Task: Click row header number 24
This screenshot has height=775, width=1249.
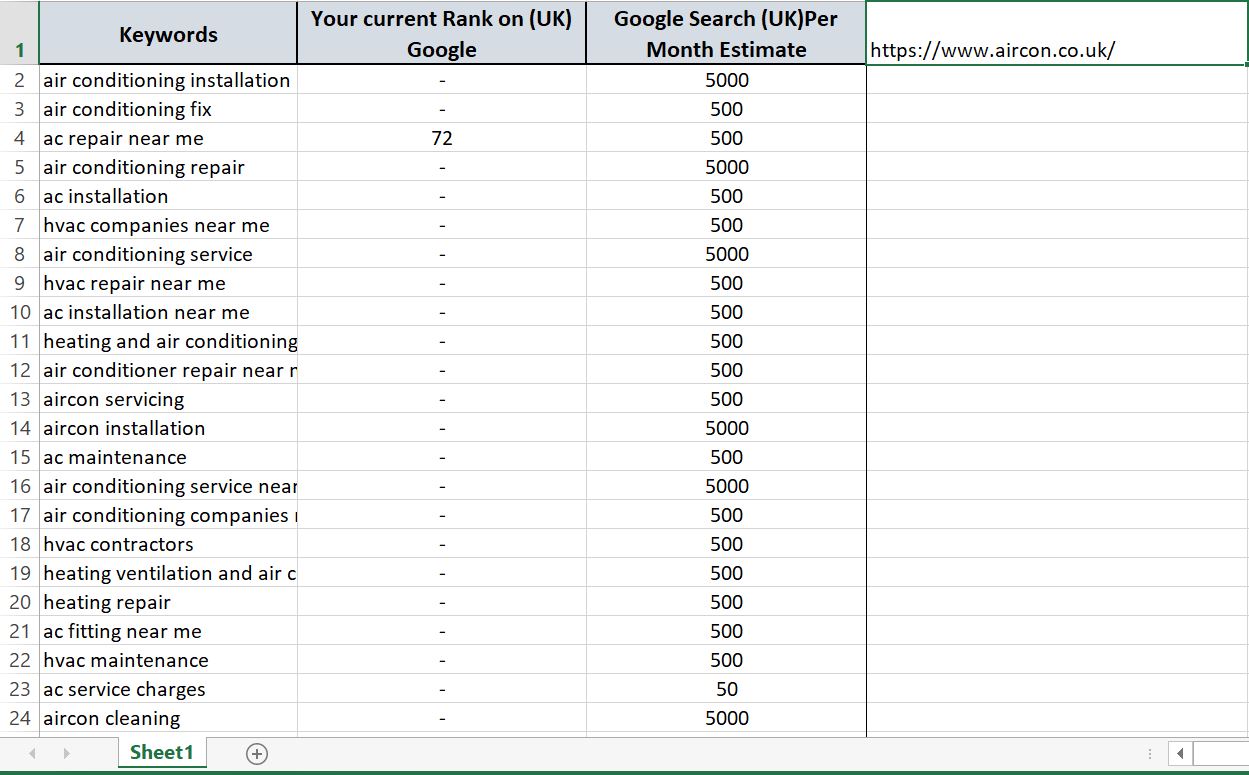Action: tap(20, 718)
